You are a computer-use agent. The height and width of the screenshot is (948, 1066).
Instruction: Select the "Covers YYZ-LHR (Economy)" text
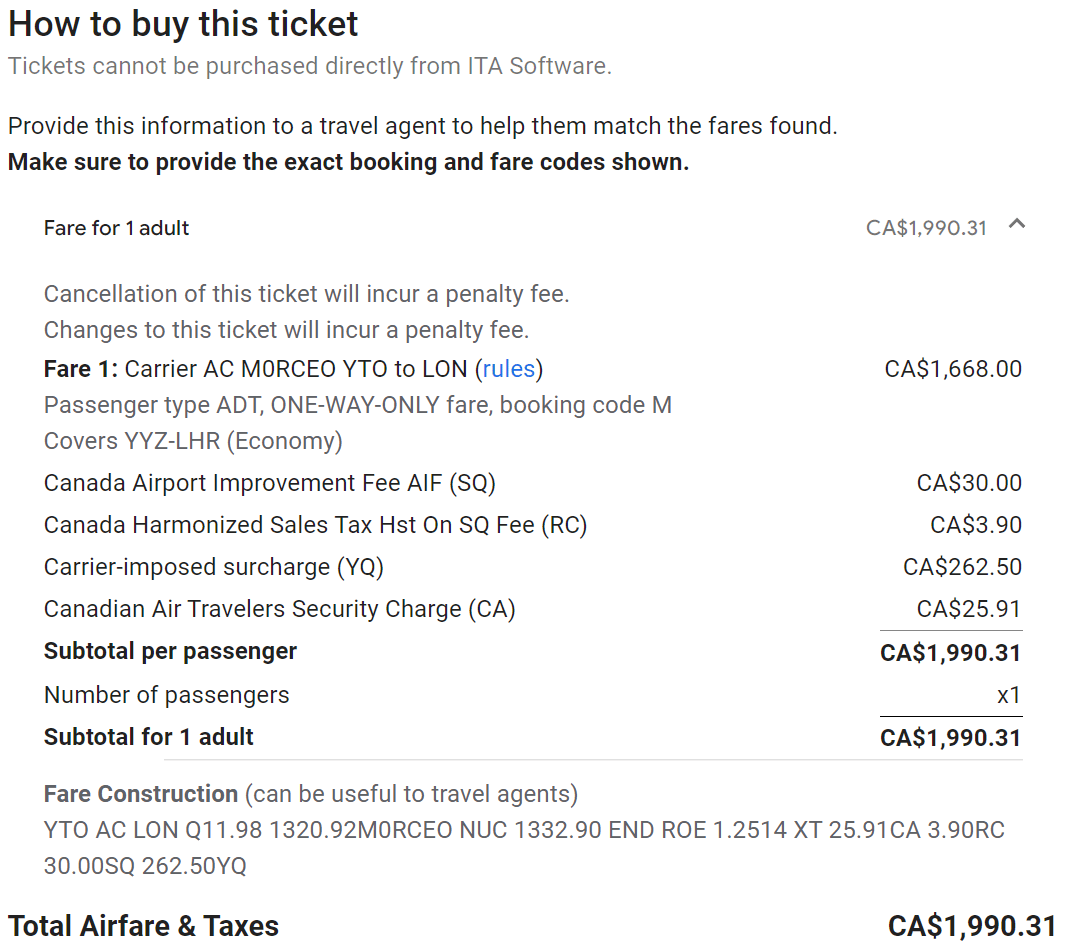coord(193,441)
